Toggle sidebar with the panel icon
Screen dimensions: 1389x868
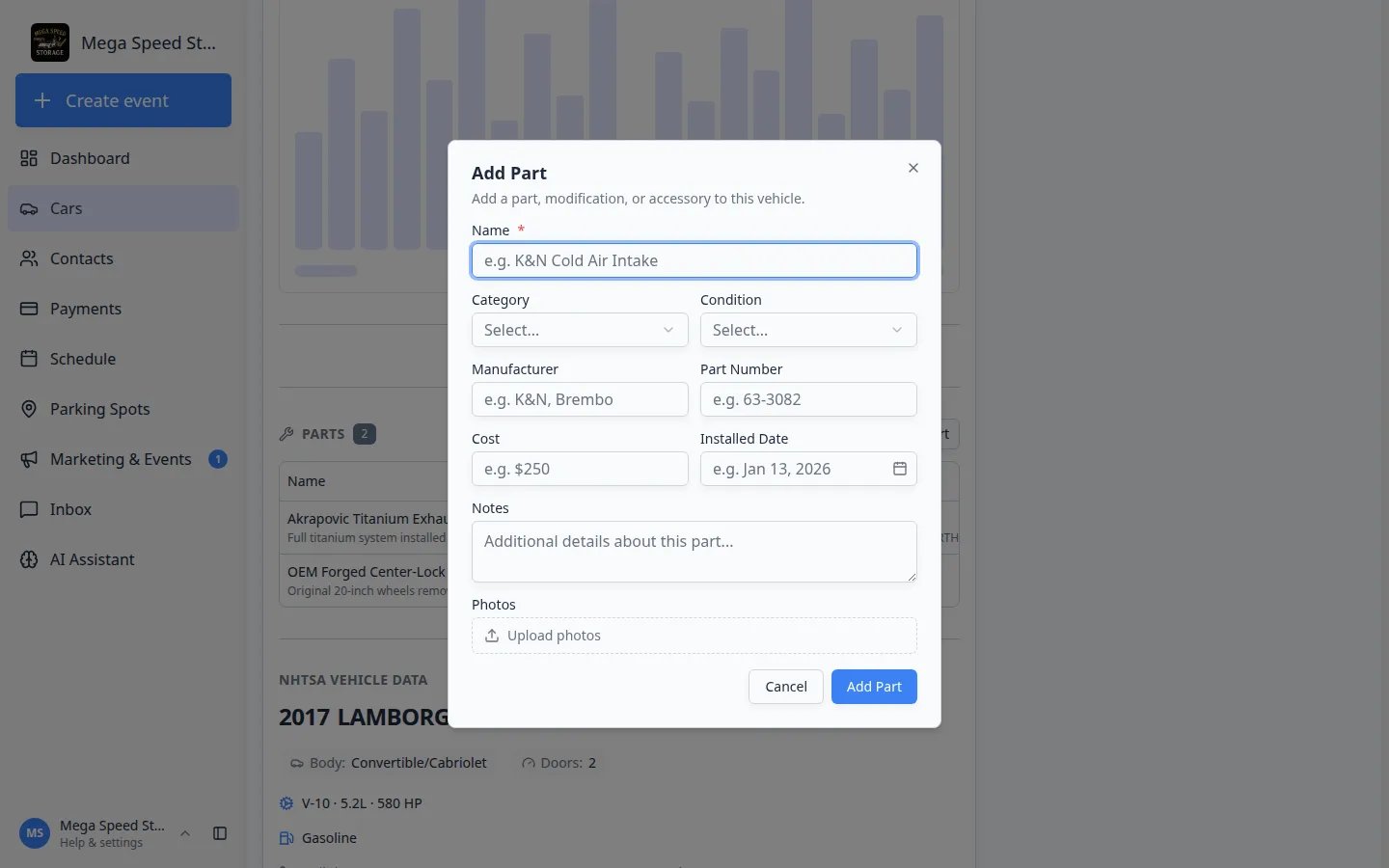click(x=220, y=833)
